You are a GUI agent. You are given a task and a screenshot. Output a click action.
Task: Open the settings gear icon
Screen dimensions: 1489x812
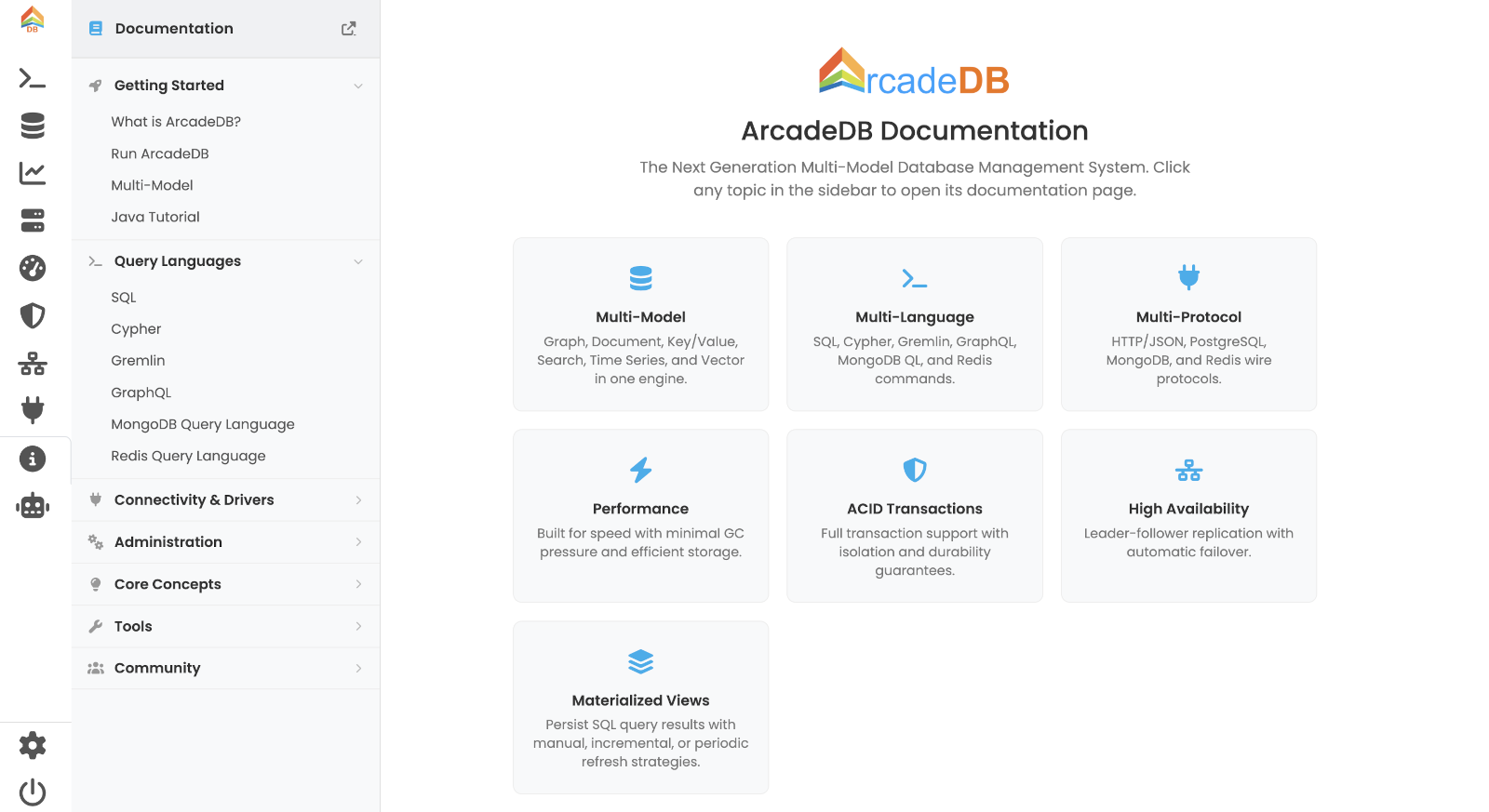click(33, 745)
